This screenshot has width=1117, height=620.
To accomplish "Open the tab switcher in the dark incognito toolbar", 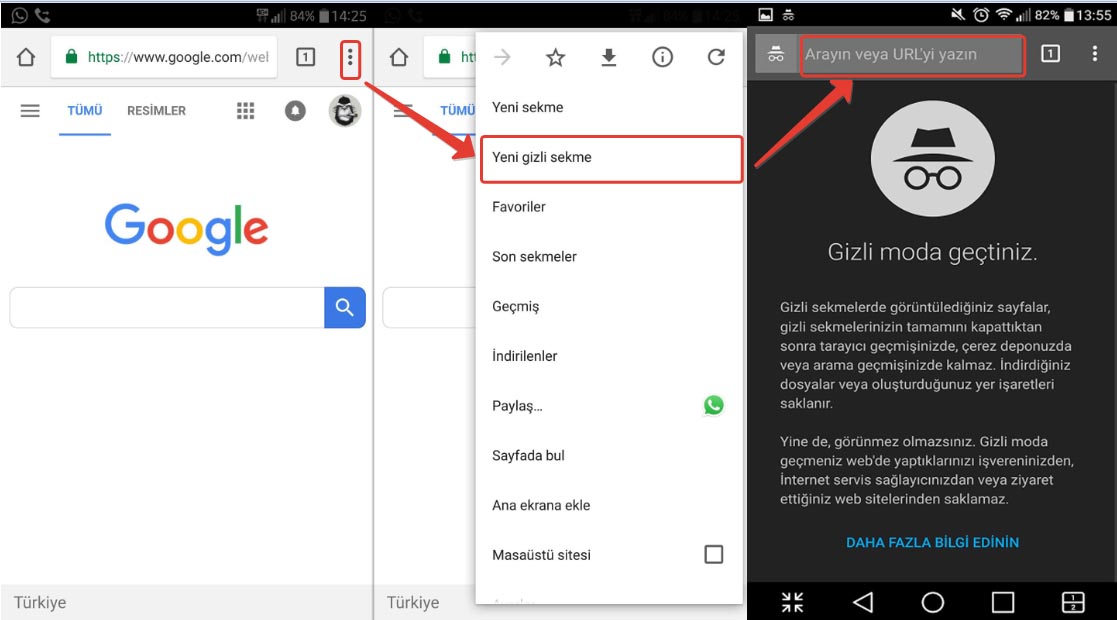I will [x=1050, y=54].
